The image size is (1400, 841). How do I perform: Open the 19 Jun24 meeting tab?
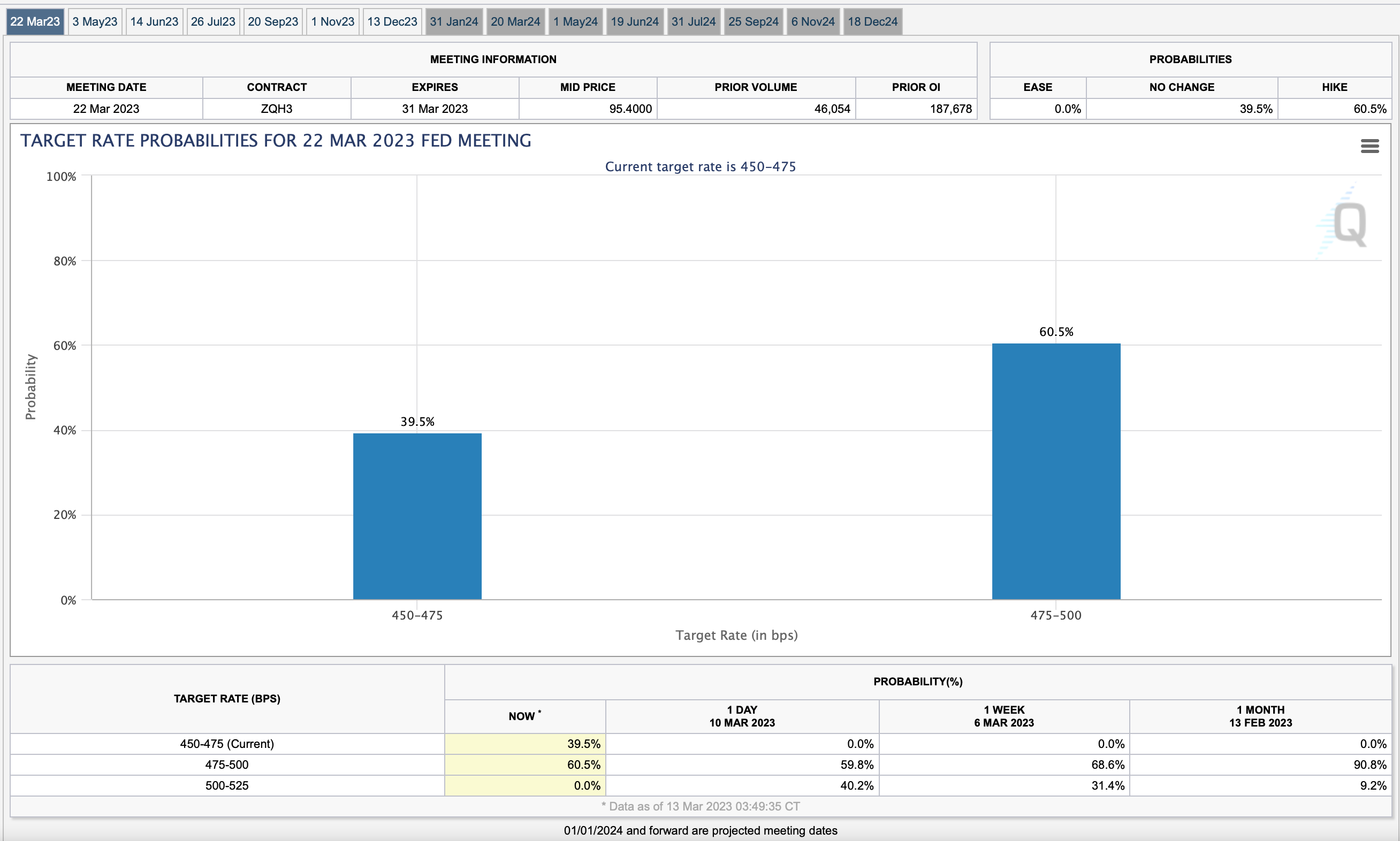point(635,21)
